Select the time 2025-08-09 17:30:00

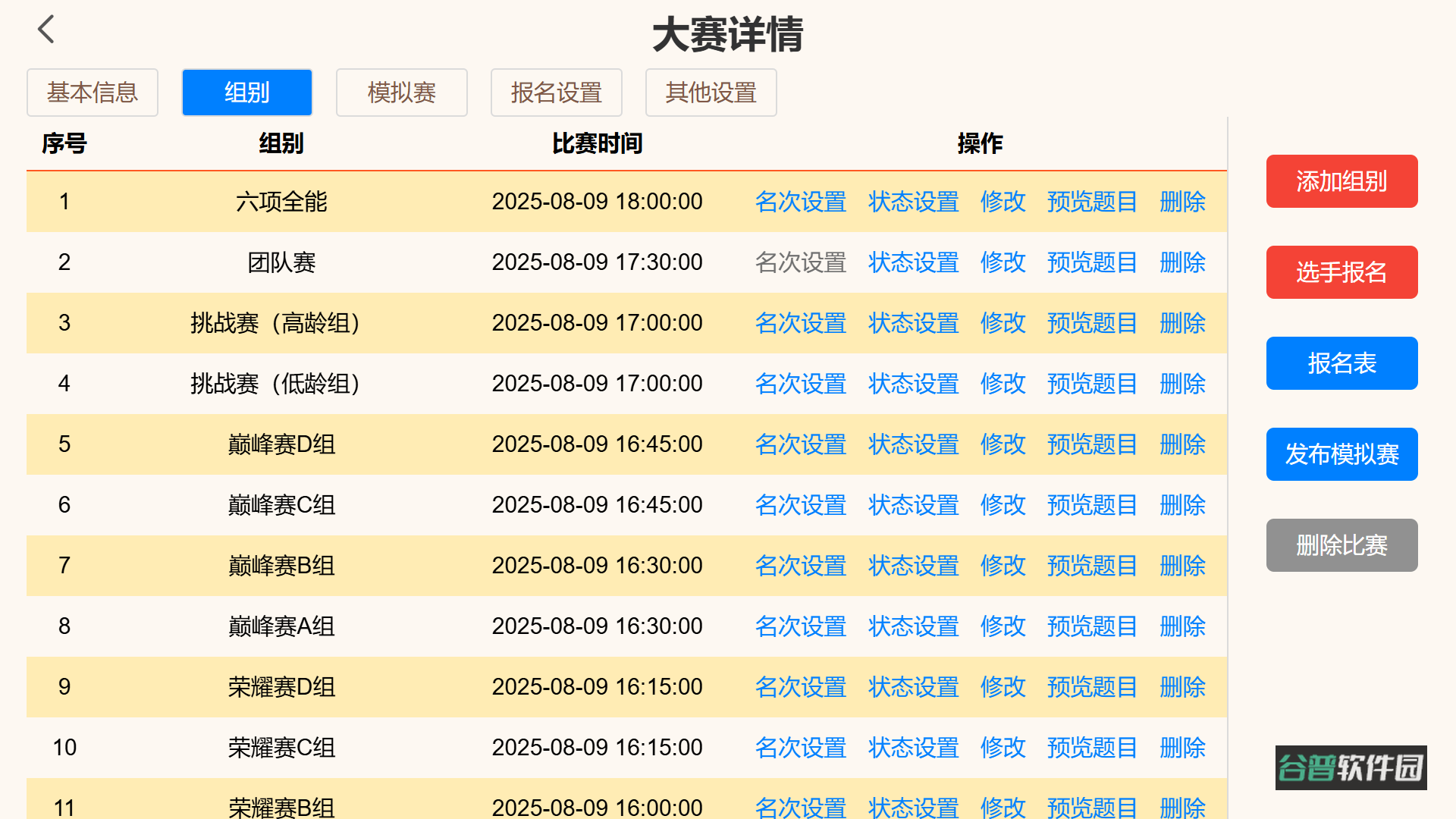(597, 262)
